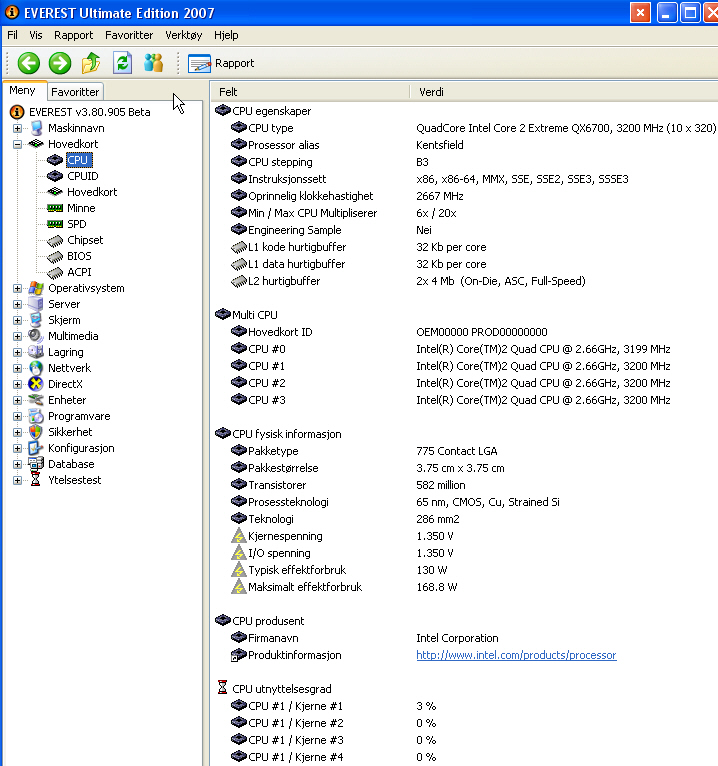Screen dimensions: 718x766
Task: Click the DirectX icon in the tree
Action: pos(36,384)
